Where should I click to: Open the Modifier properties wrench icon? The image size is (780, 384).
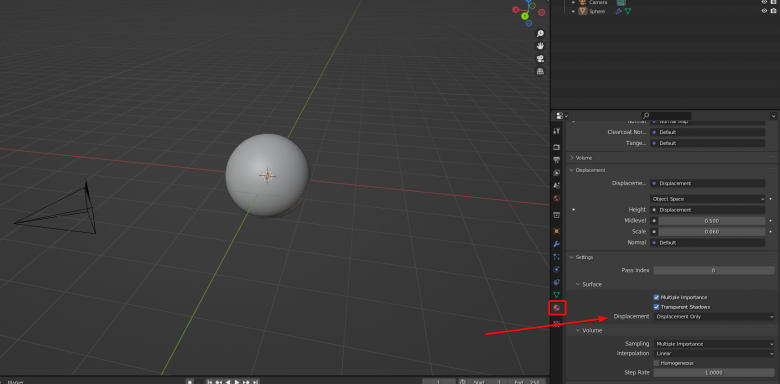point(557,244)
